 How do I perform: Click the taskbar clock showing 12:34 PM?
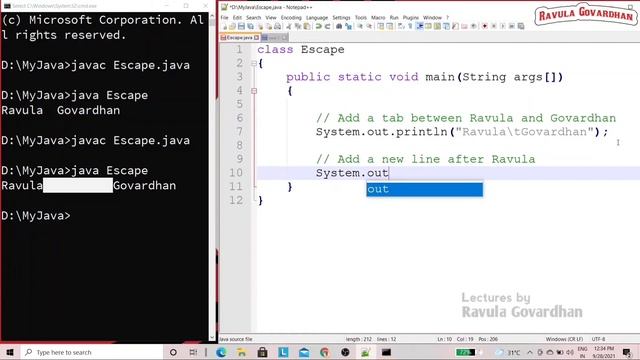coord(604,352)
